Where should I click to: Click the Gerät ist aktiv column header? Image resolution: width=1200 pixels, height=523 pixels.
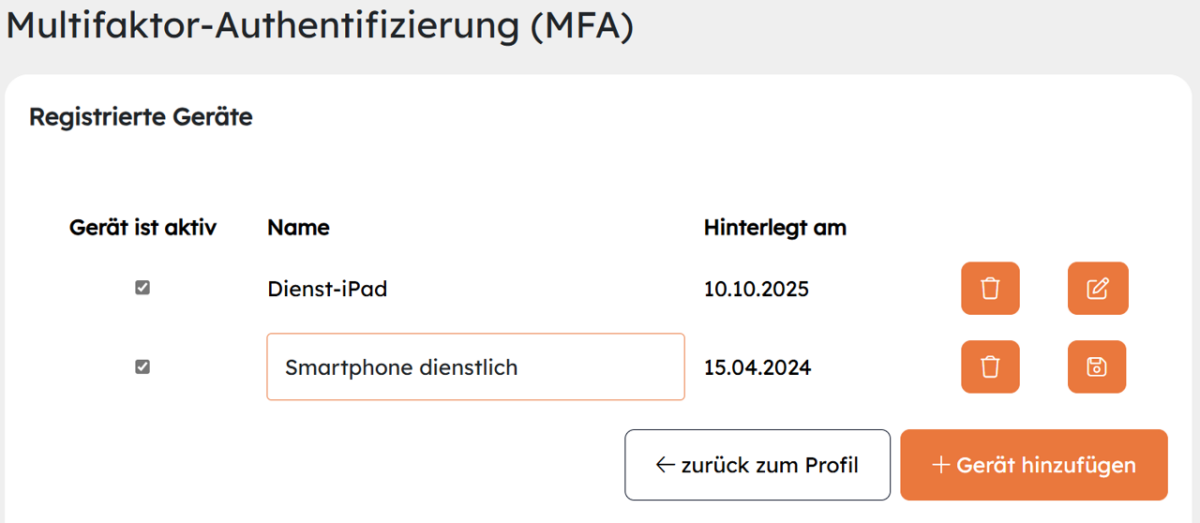point(143,227)
